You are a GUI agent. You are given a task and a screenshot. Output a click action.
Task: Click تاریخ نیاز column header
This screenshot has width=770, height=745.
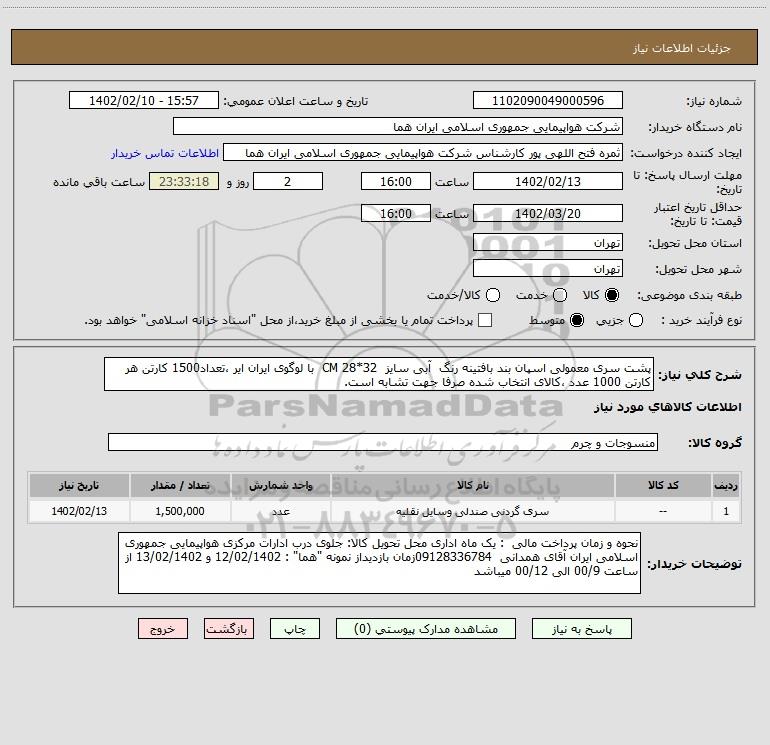coord(79,485)
